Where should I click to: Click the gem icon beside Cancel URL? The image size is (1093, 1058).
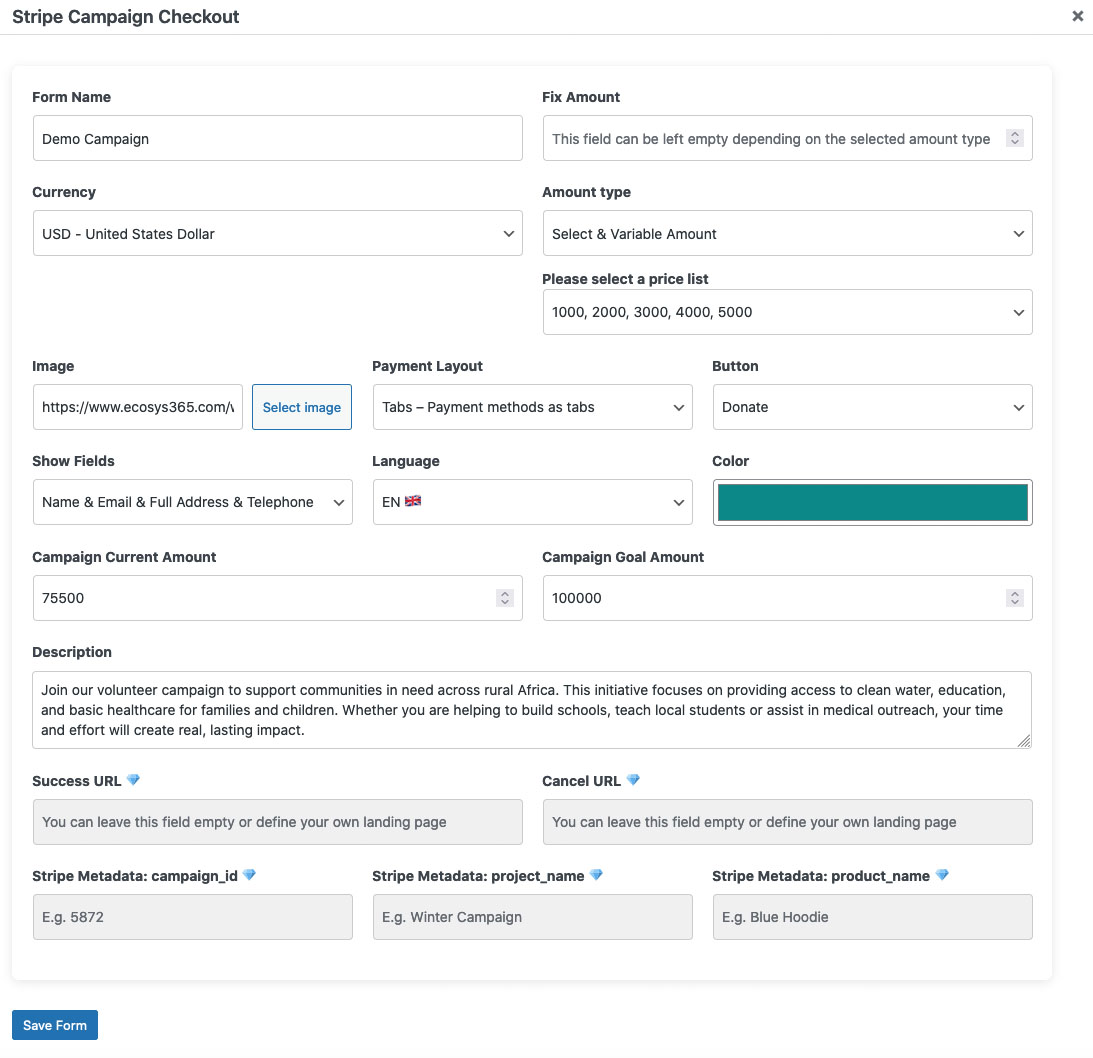(633, 780)
